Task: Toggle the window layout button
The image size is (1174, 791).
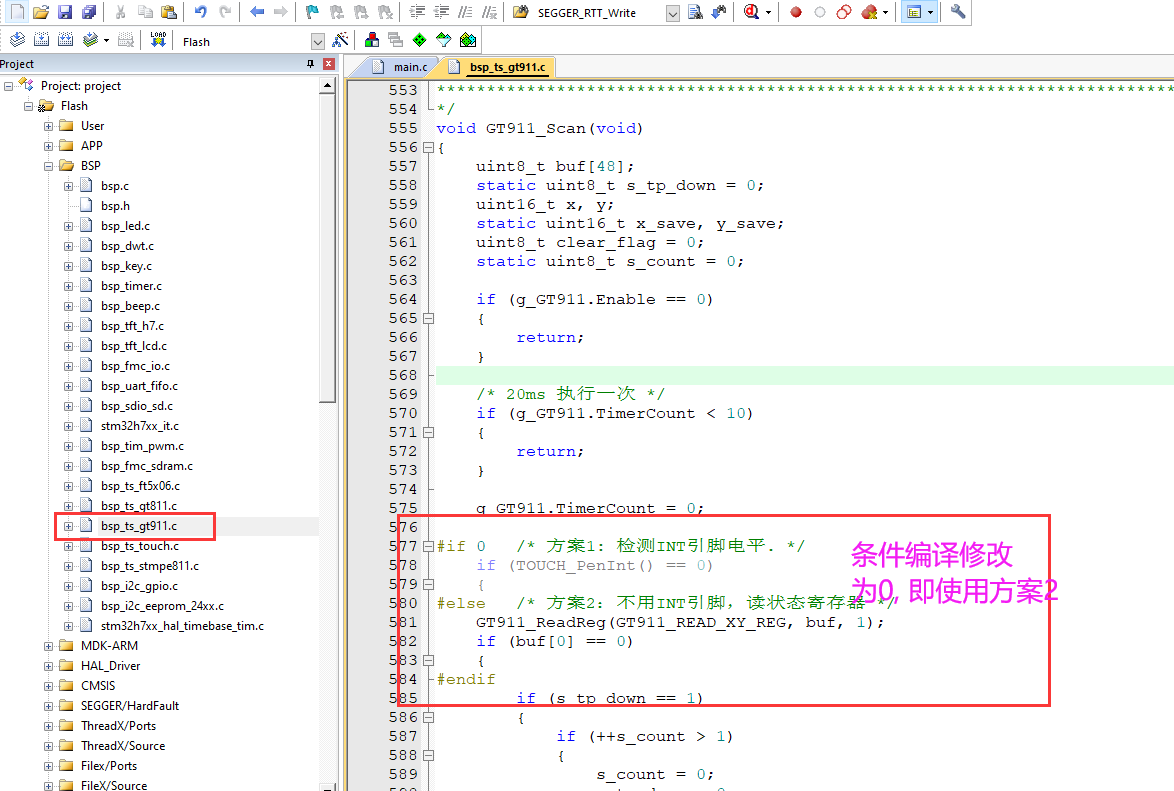Action: [x=913, y=12]
